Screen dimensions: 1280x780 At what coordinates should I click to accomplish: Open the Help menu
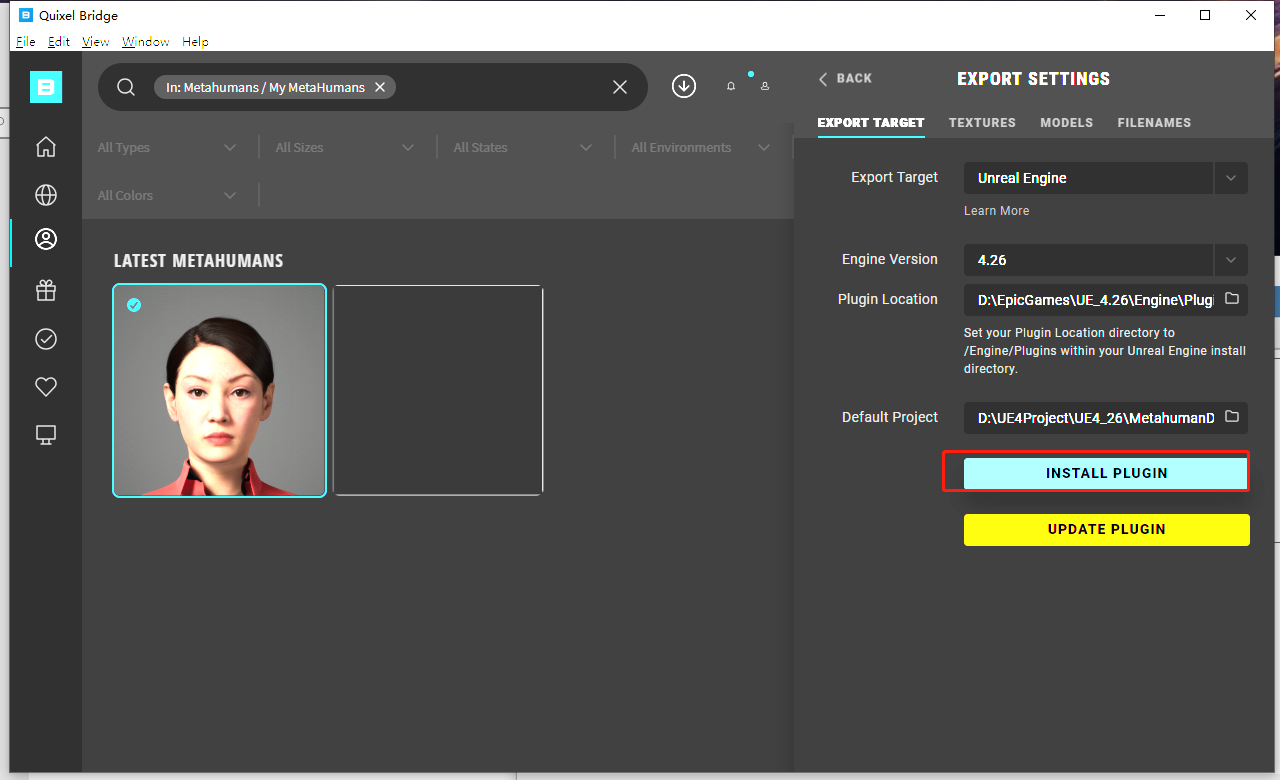(x=195, y=41)
